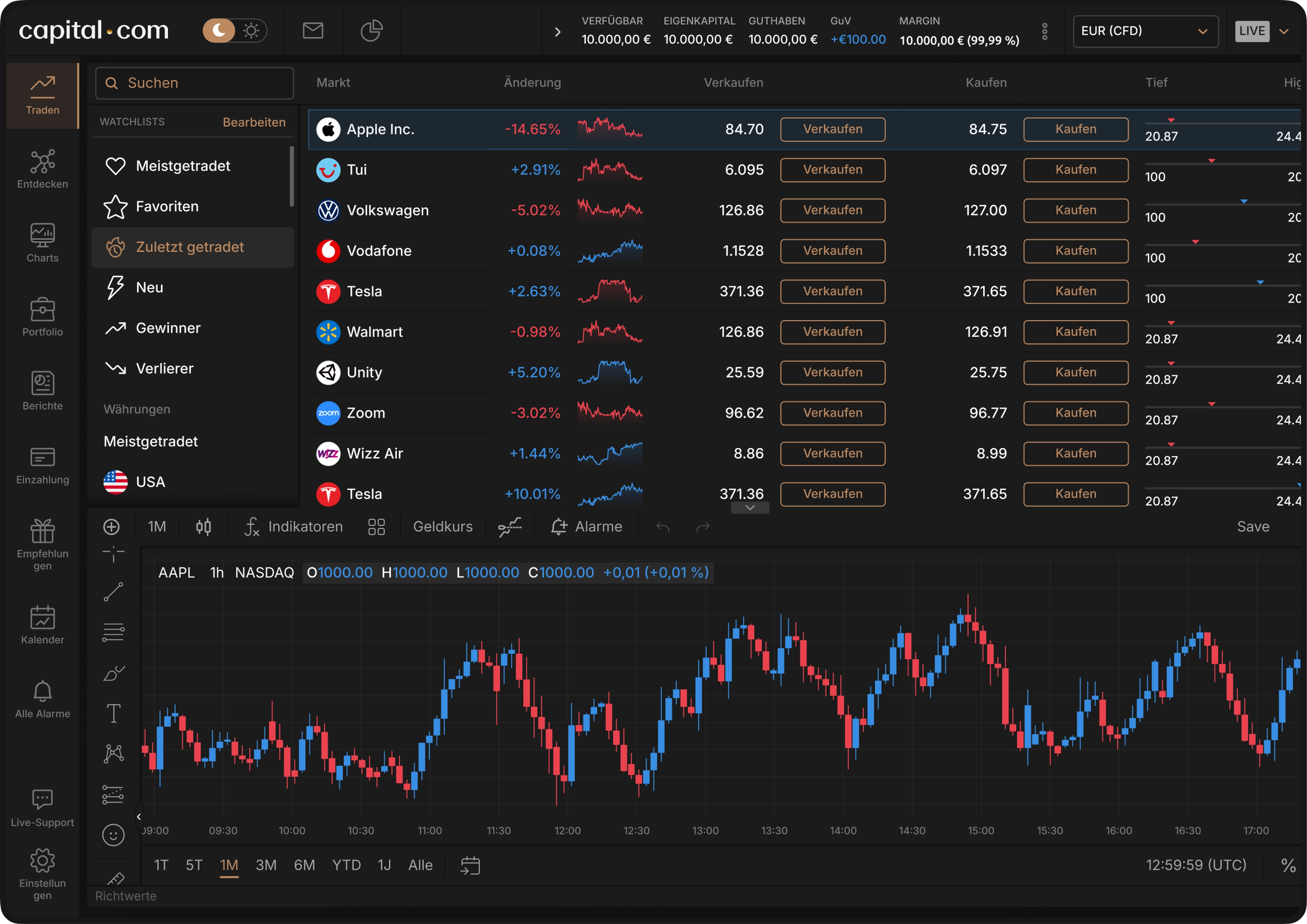Click Kaufen button for Apple Inc.

click(x=1076, y=129)
